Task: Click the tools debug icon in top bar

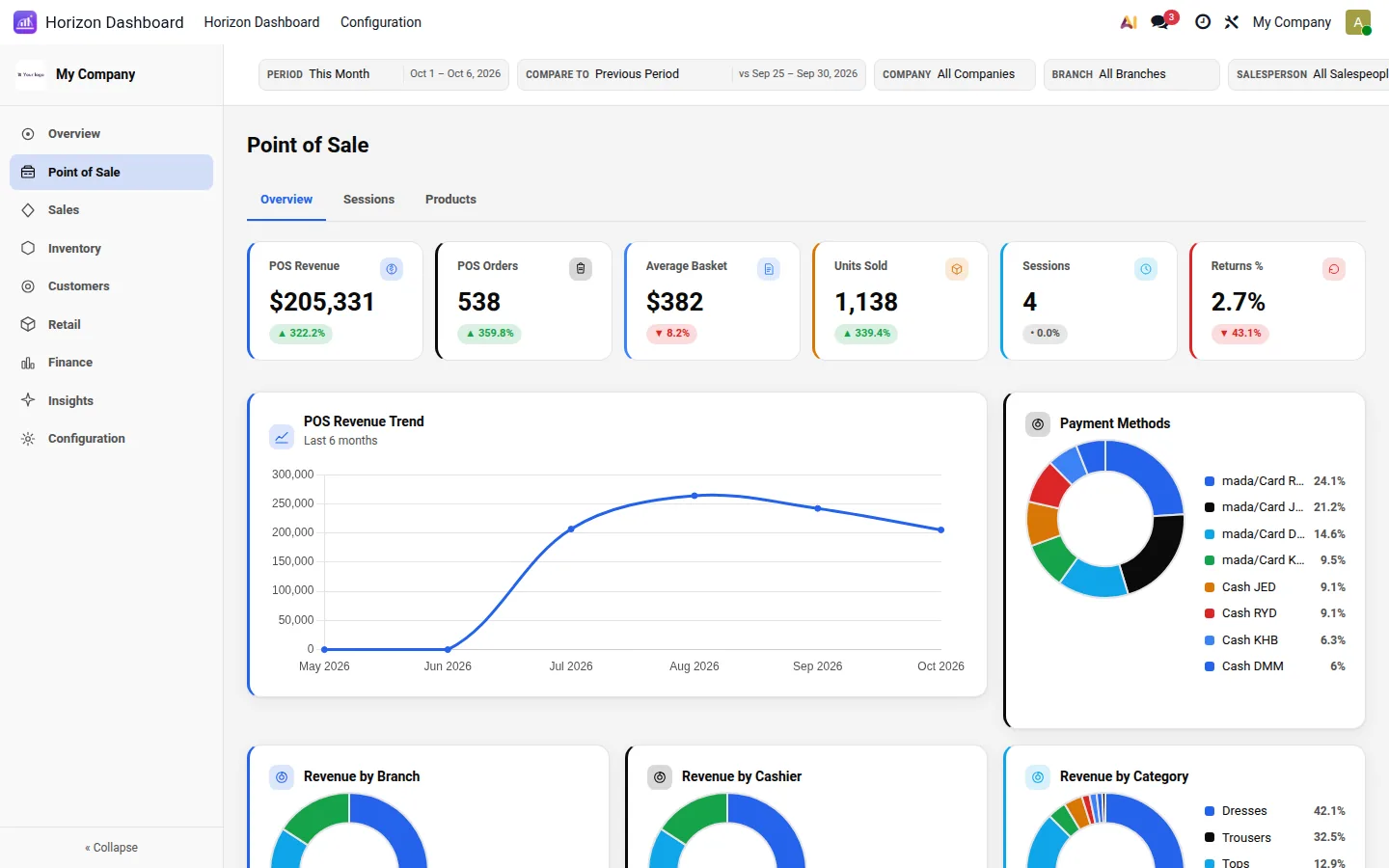Action: tap(1232, 22)
